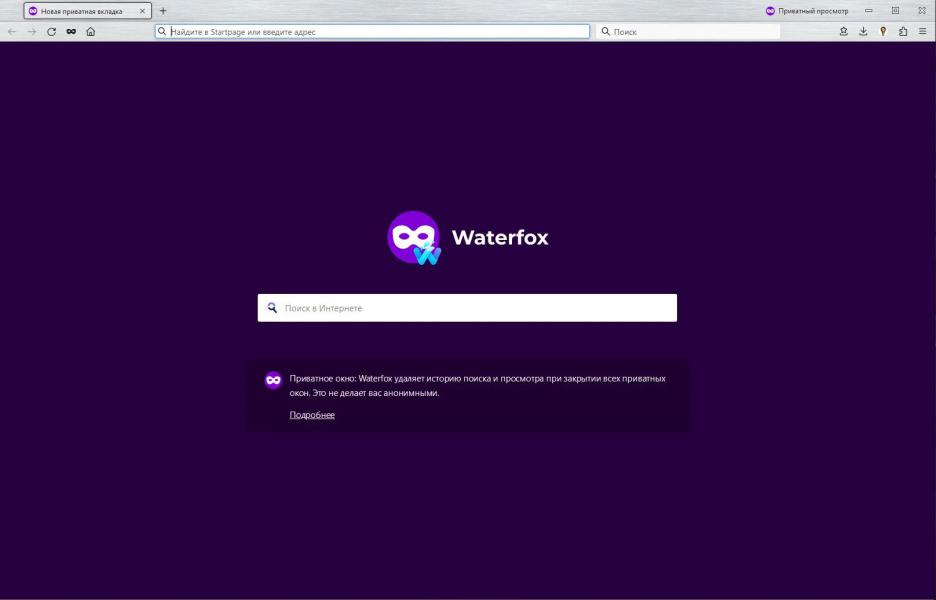Viewport: 936px width, 600px height.
Task: Click the magnifier icon in toolbar search box
Action: [605, 32]
